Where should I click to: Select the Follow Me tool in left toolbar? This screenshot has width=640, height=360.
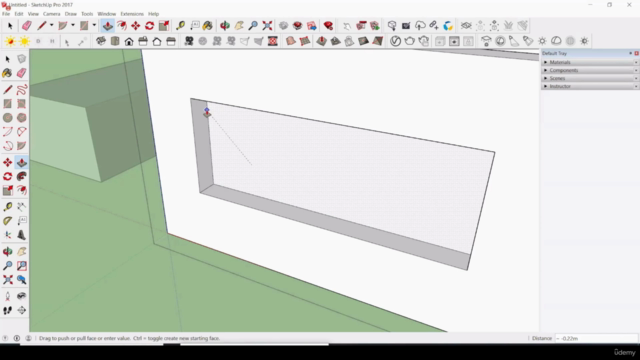coord(22,176)
